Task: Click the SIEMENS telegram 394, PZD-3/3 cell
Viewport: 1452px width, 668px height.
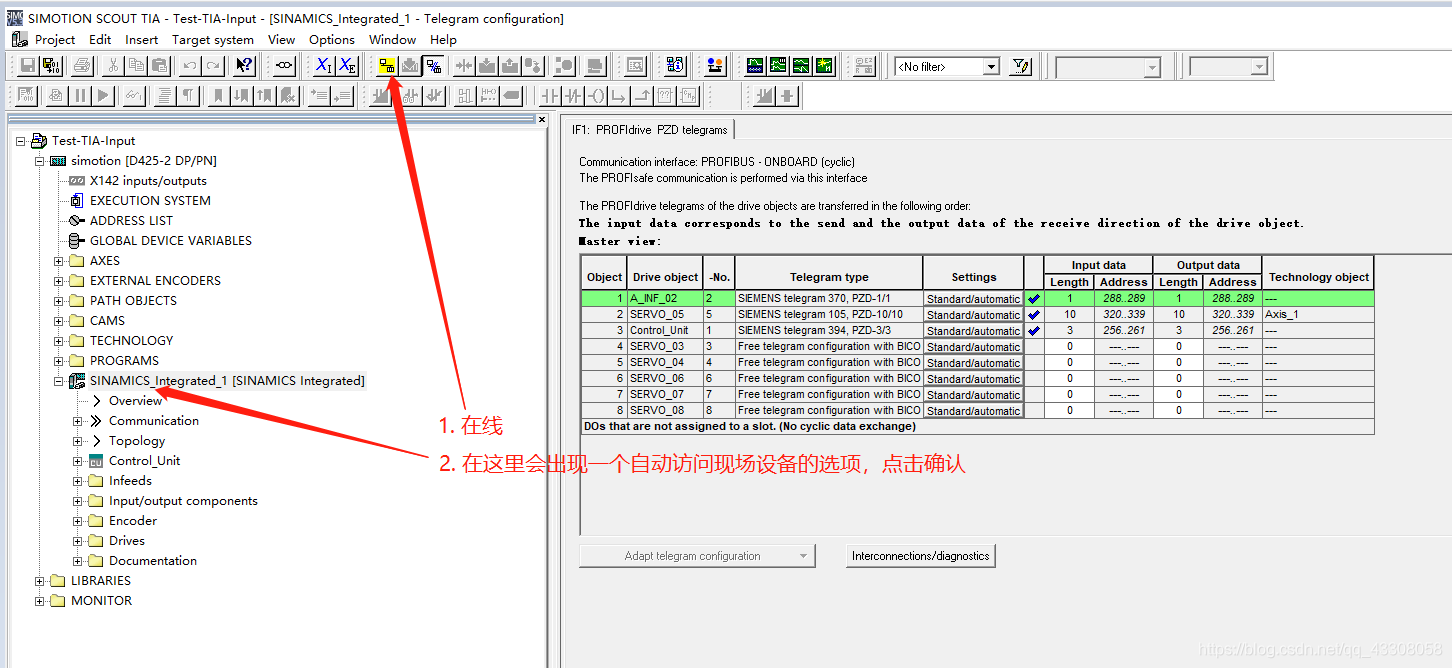Action: (x=828, y=330)
